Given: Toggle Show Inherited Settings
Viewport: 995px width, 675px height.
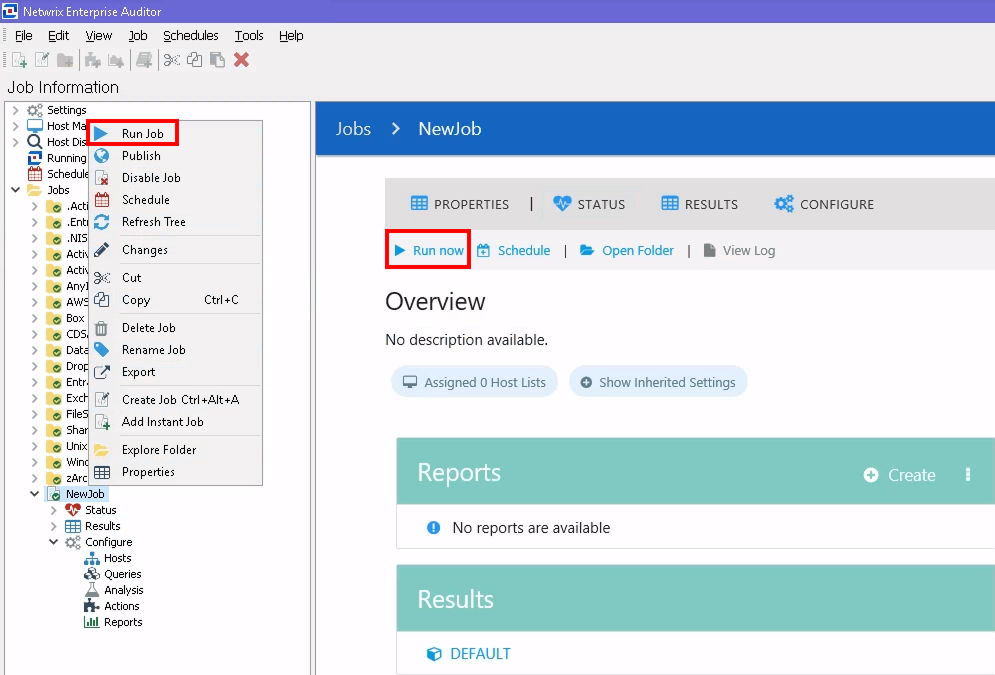Looking at the screenshot, I should [657, 382].
